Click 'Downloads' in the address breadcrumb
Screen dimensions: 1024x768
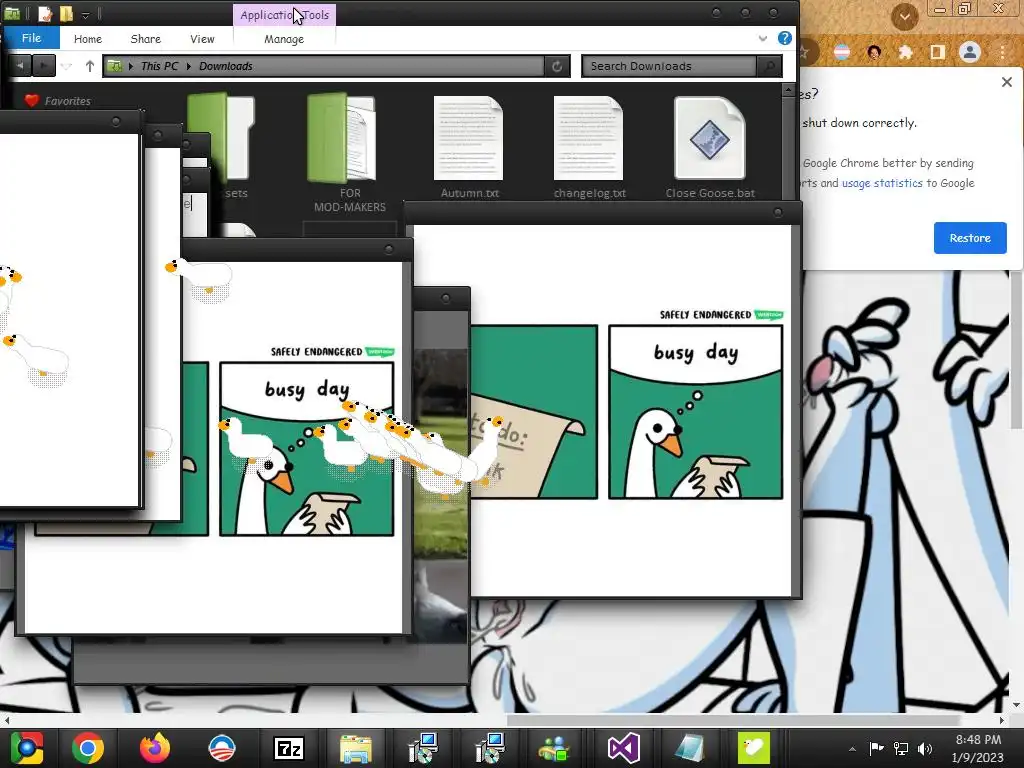tap(225, 66)
